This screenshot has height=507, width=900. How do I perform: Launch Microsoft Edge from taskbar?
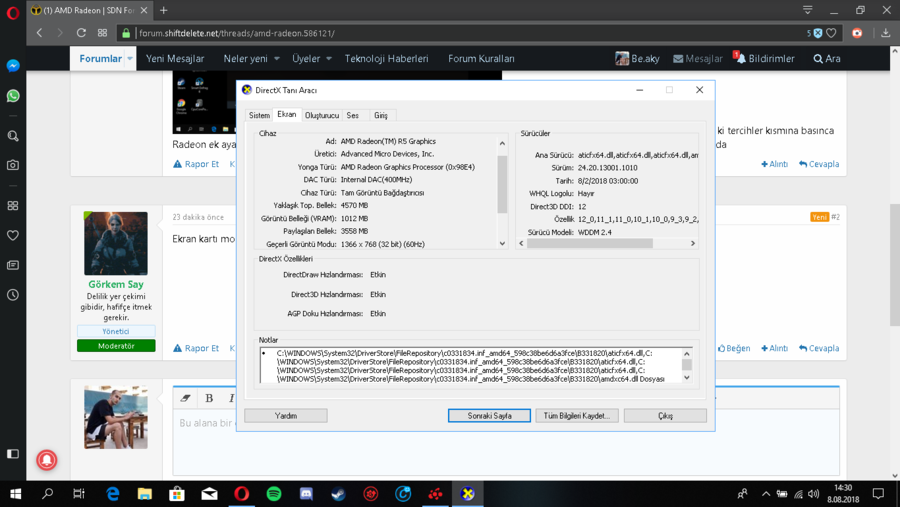(112, 494)
